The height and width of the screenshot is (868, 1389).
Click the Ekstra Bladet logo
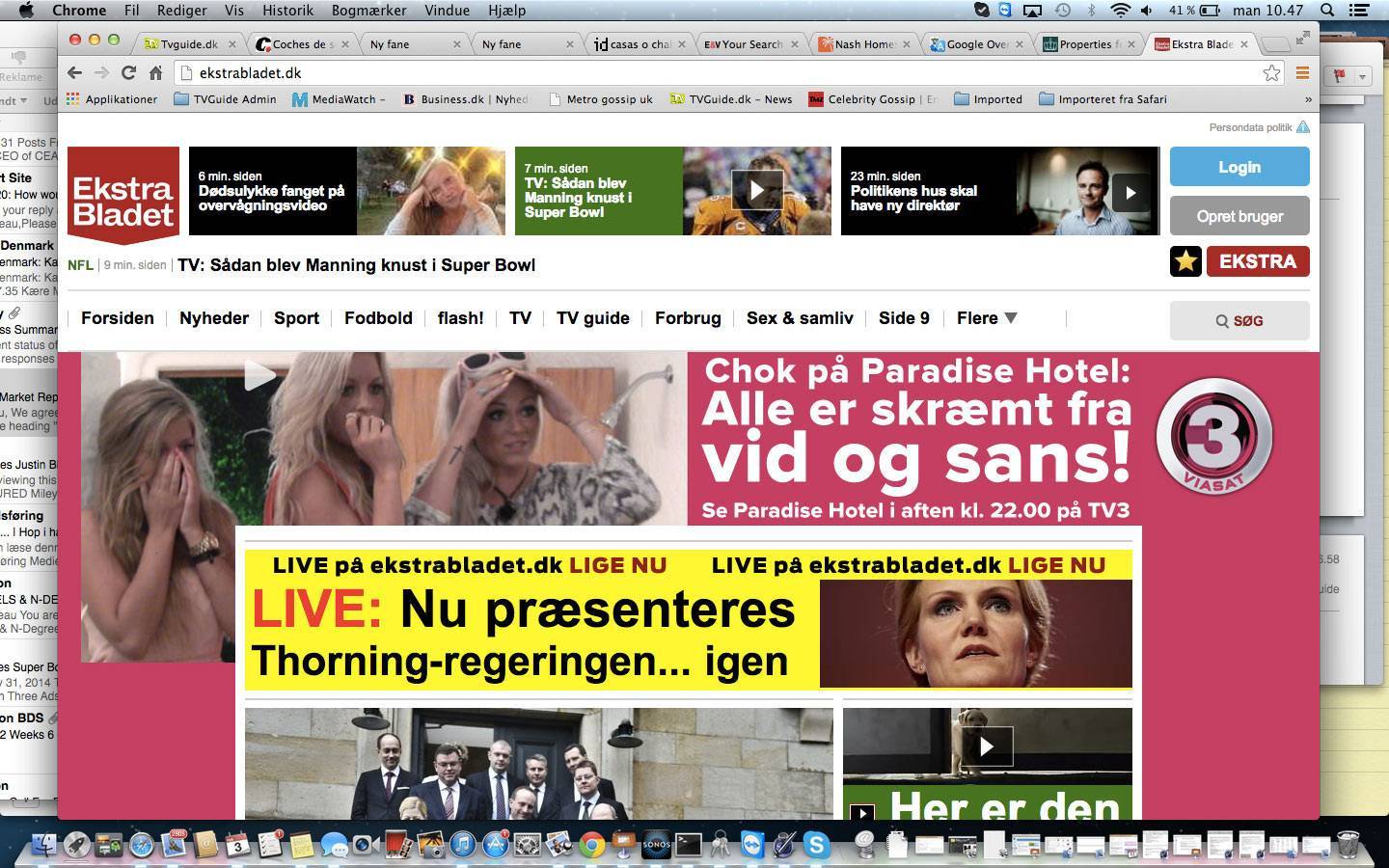click(x=123, y=193)
